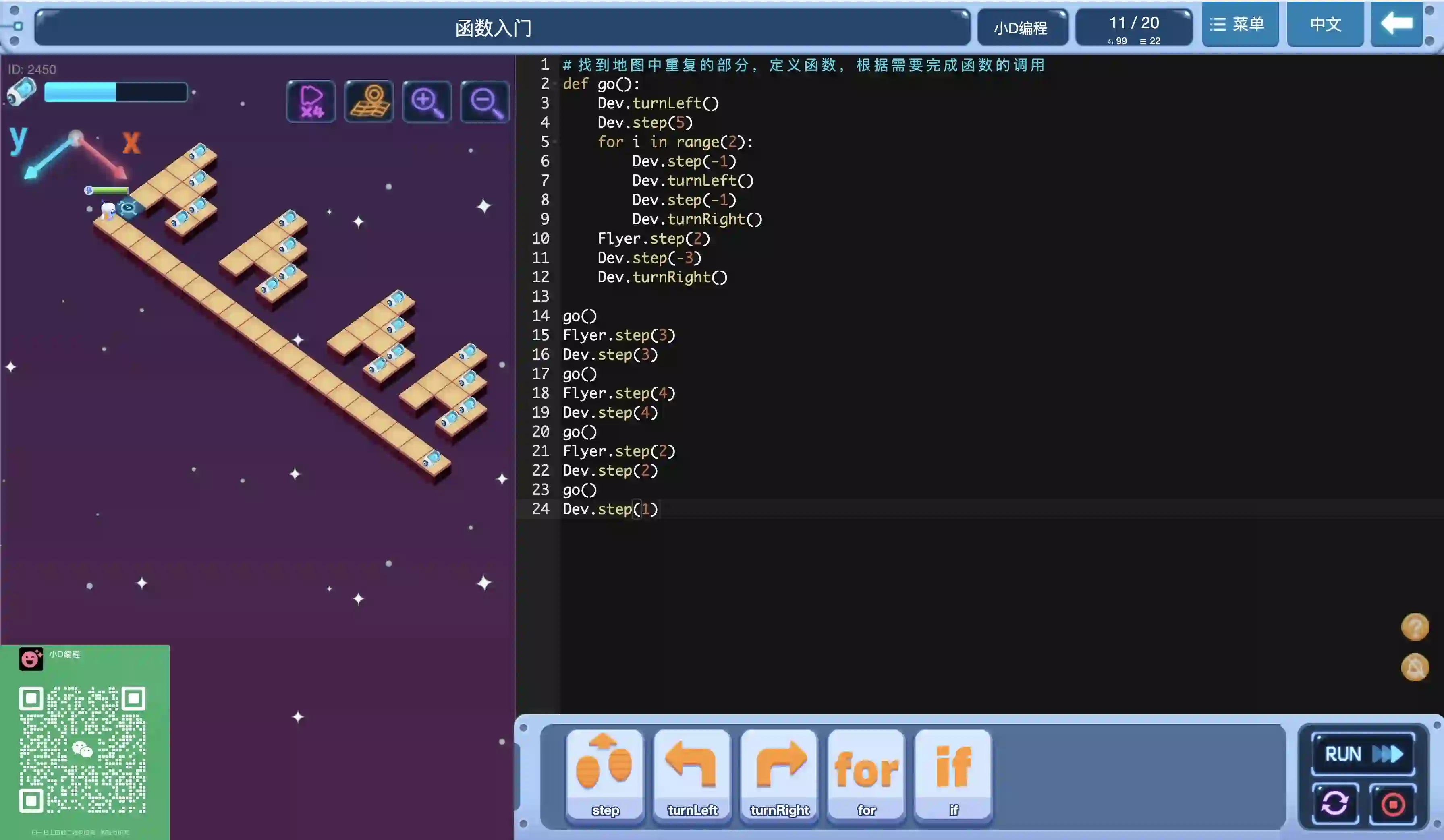Open the 菜单 menu
Screen dimensions: 1444x840
point(1239,24)
